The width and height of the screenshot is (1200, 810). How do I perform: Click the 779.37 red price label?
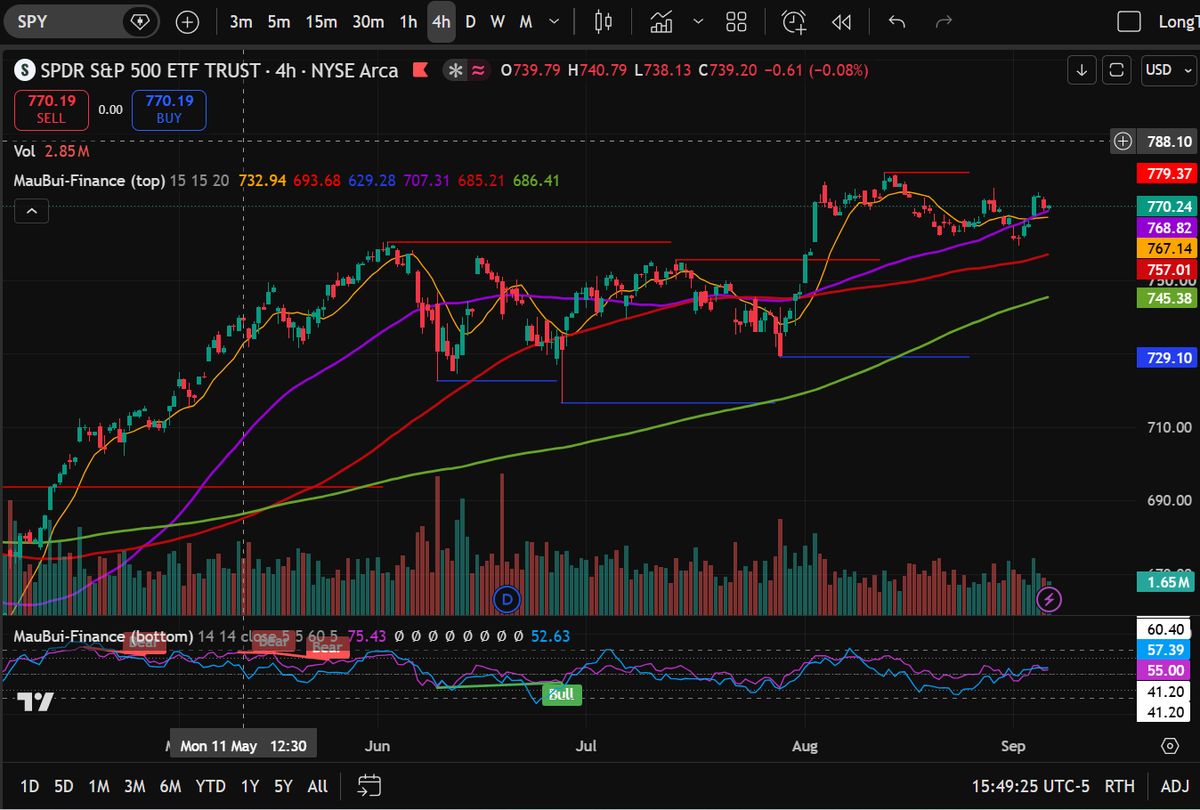[1170, 174]
